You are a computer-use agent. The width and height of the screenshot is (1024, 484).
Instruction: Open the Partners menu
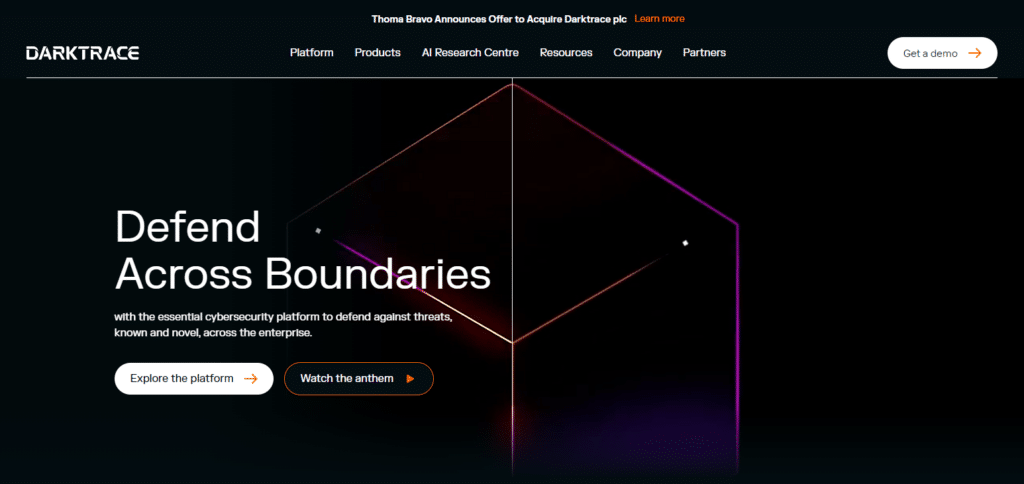(704, 53)
